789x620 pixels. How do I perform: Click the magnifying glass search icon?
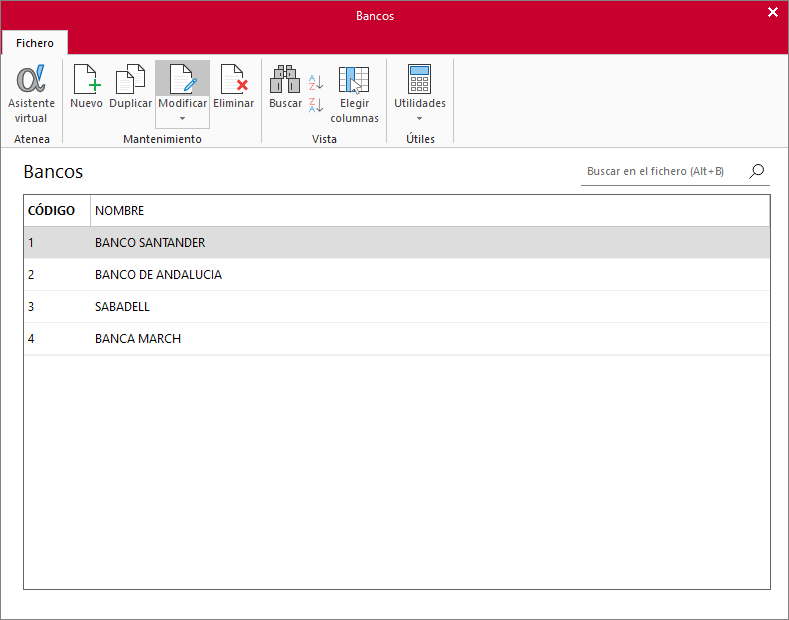point(757,171)
